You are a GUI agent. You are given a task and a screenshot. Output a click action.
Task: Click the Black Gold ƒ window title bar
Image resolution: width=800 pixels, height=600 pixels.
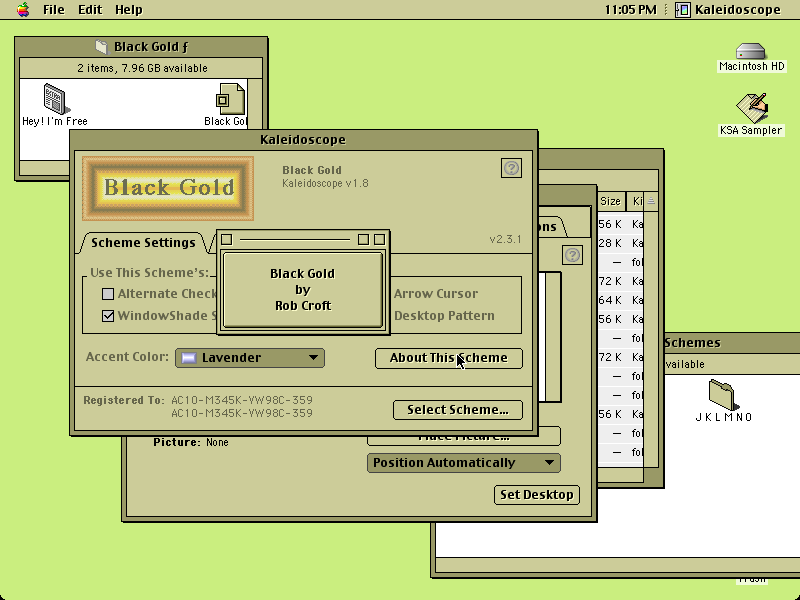(141, 46)
